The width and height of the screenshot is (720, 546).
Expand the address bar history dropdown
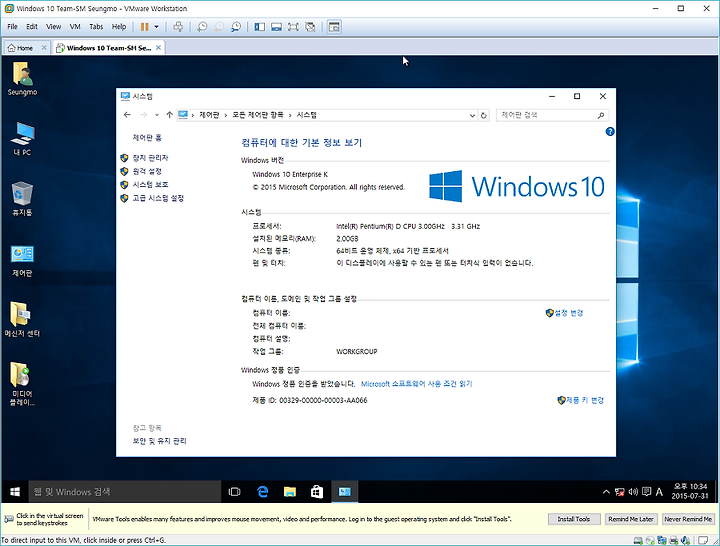pos(472,115)
